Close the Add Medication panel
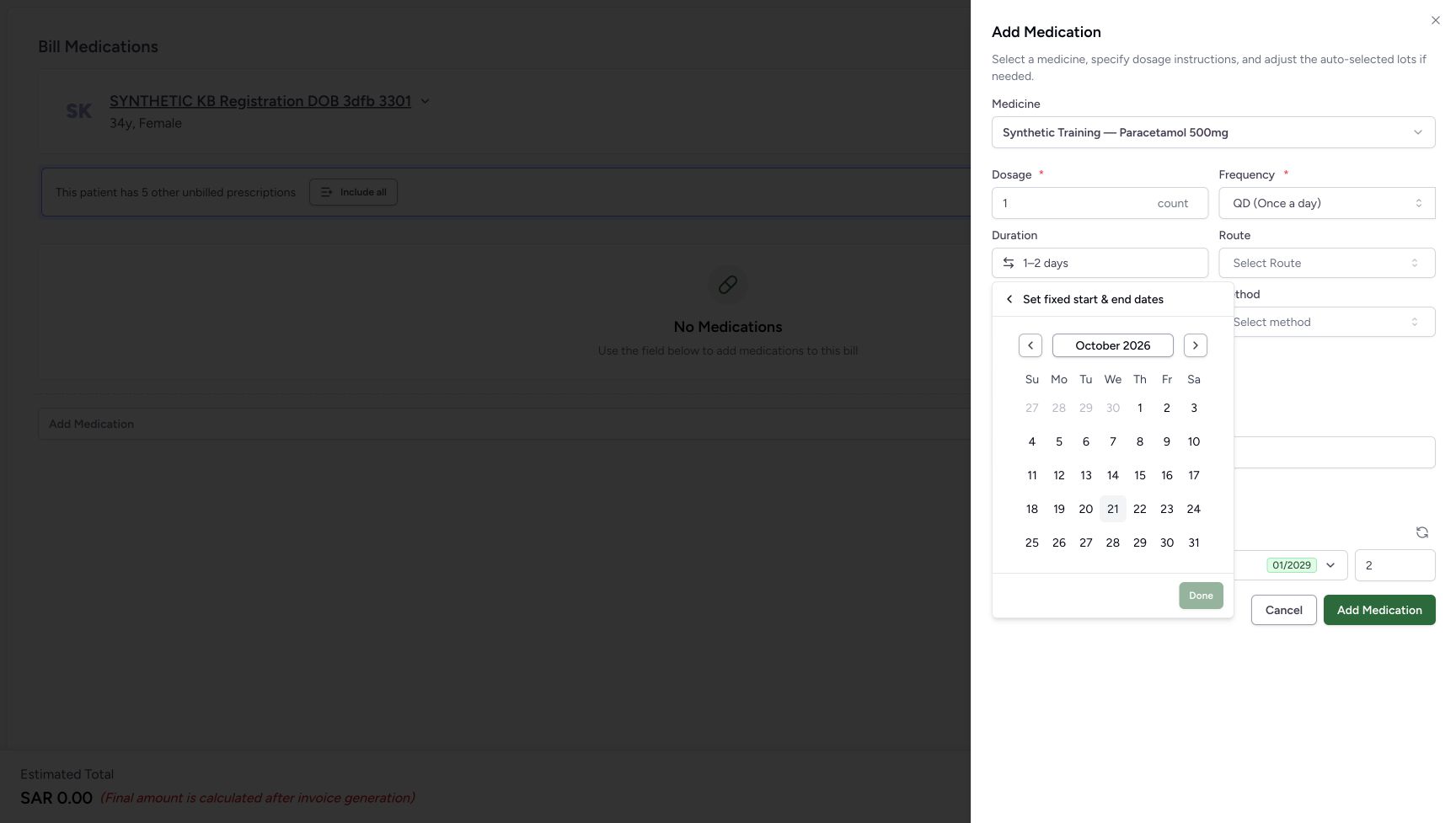The image size is (1456, 823). [x=1435, y=20]
